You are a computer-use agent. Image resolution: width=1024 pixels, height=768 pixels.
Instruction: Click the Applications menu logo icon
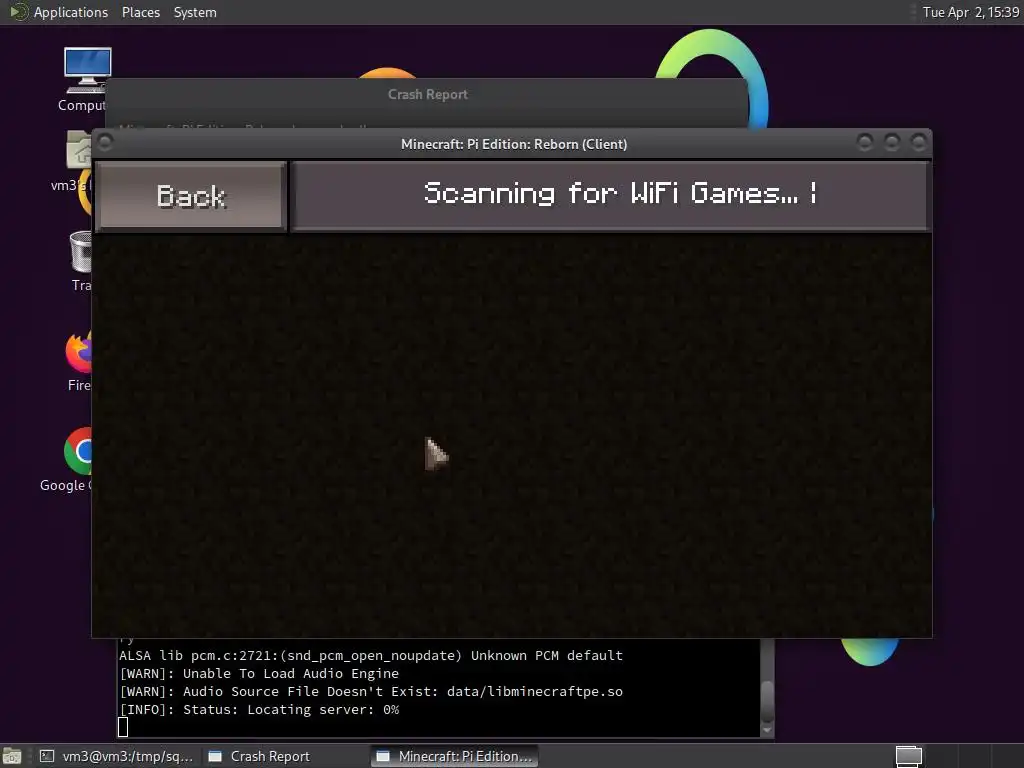click(18, 12)
